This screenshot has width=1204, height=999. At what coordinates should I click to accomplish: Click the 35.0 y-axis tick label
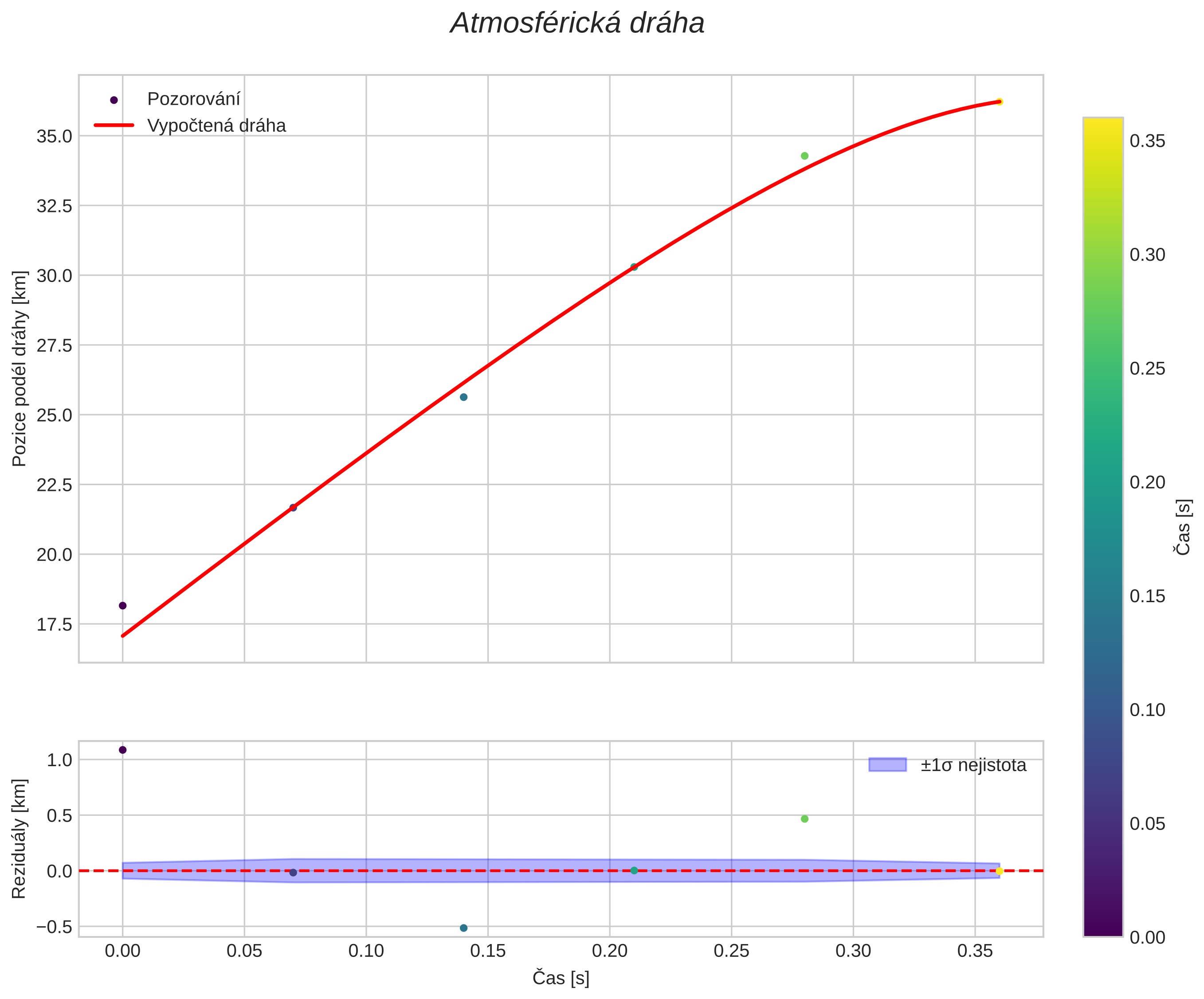pos(55,137)
